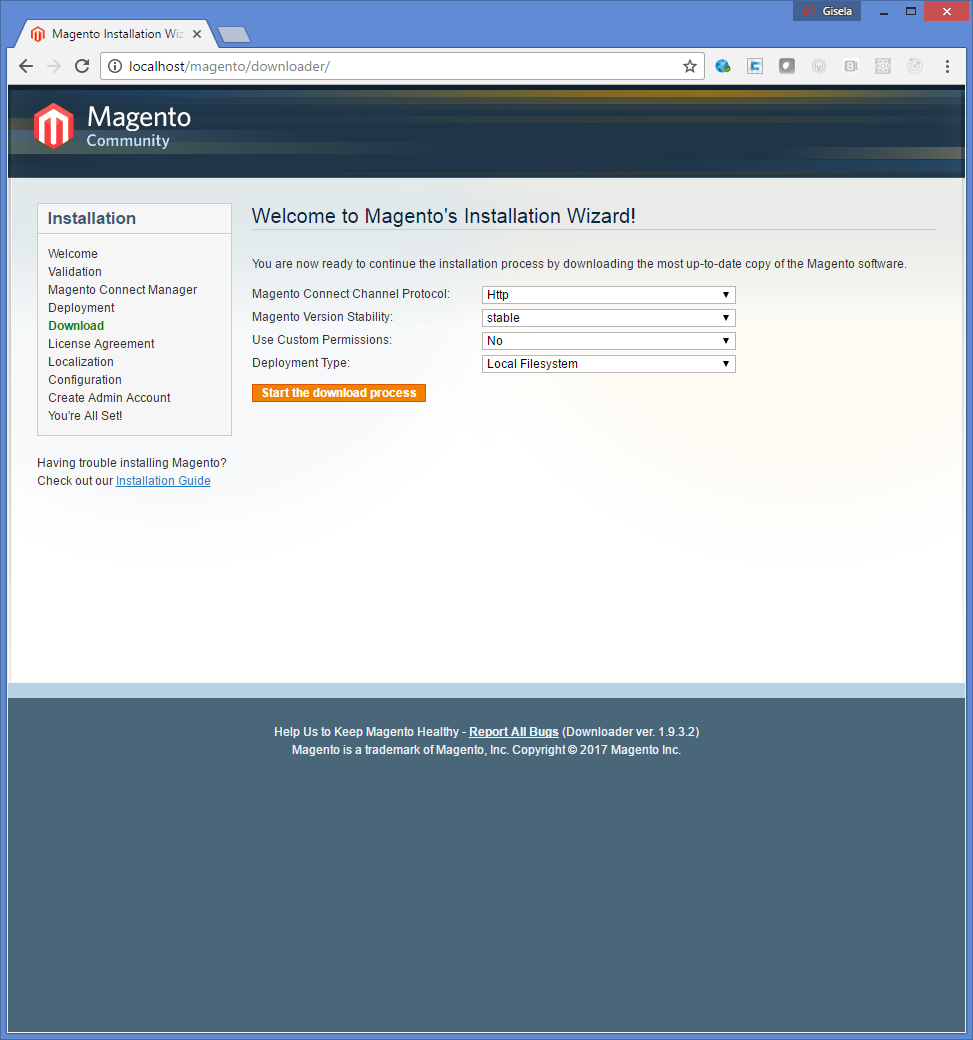The width and height of the screenshot is (973, 1040).
Task: Open the Magento Version Stability dropdown
Action: [x=608, y=318]
